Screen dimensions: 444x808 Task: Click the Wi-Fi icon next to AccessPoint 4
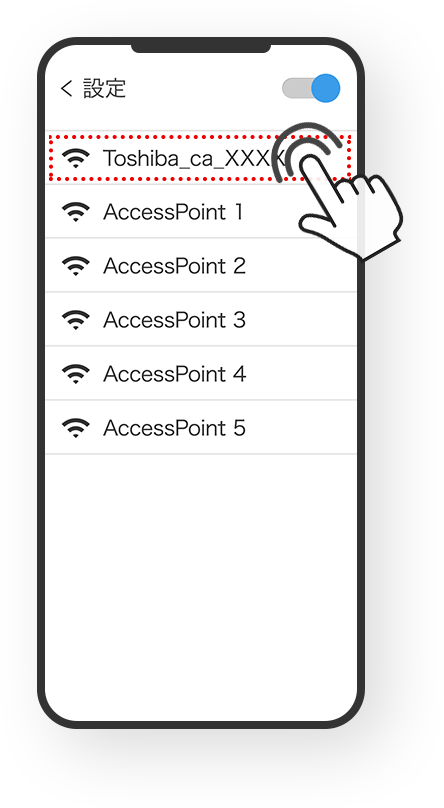[x=76, y=375]
